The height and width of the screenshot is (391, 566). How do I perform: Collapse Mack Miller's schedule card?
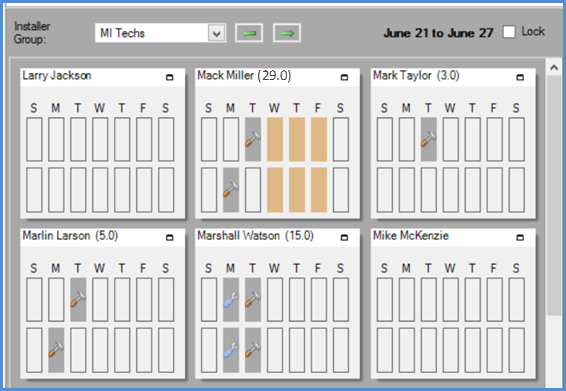[344, 77]
